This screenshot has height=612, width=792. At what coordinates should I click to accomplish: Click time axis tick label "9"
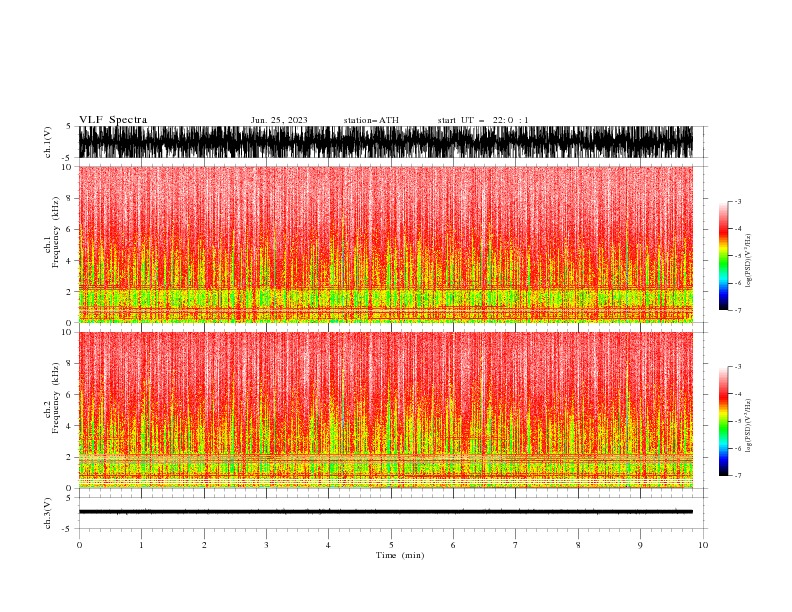(x=640, y=545)
